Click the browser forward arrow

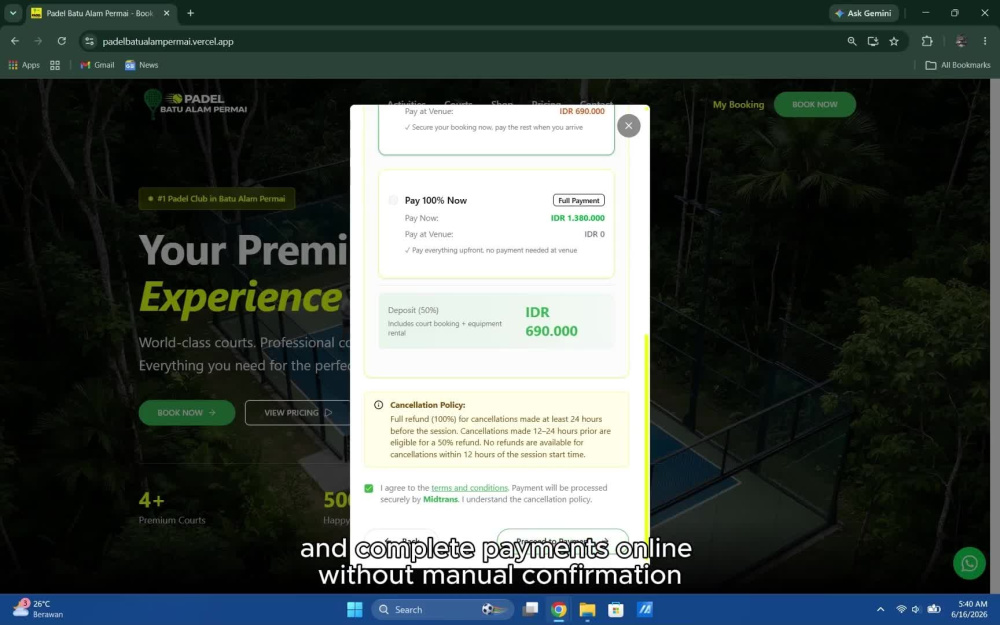[38, 41]
